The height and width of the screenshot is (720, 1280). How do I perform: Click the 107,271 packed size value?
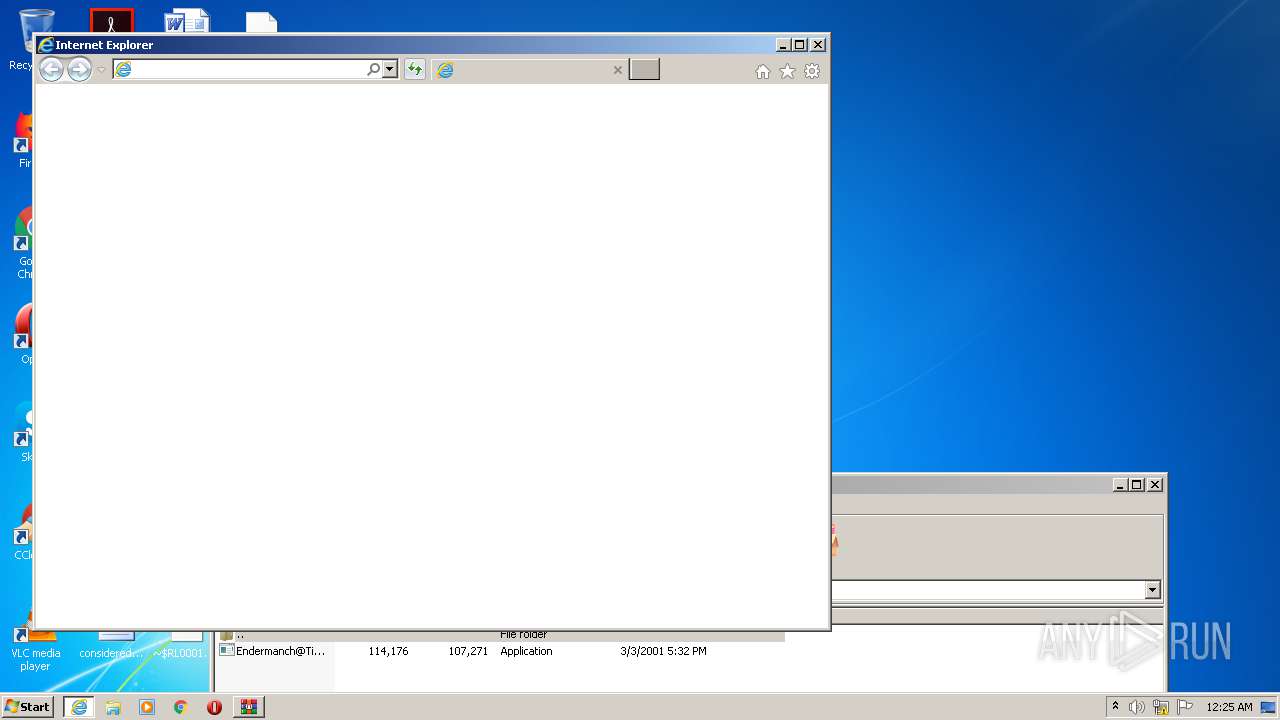(x=468, y=651)
